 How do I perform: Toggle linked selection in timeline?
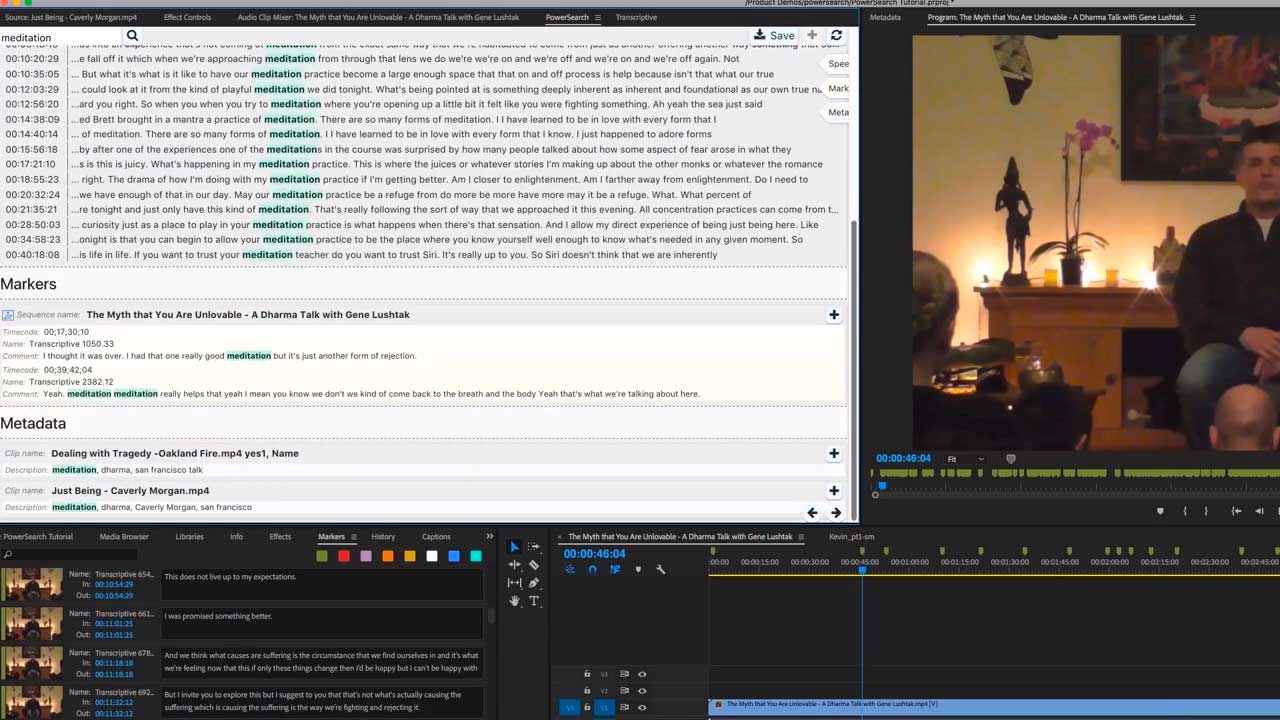615,570
